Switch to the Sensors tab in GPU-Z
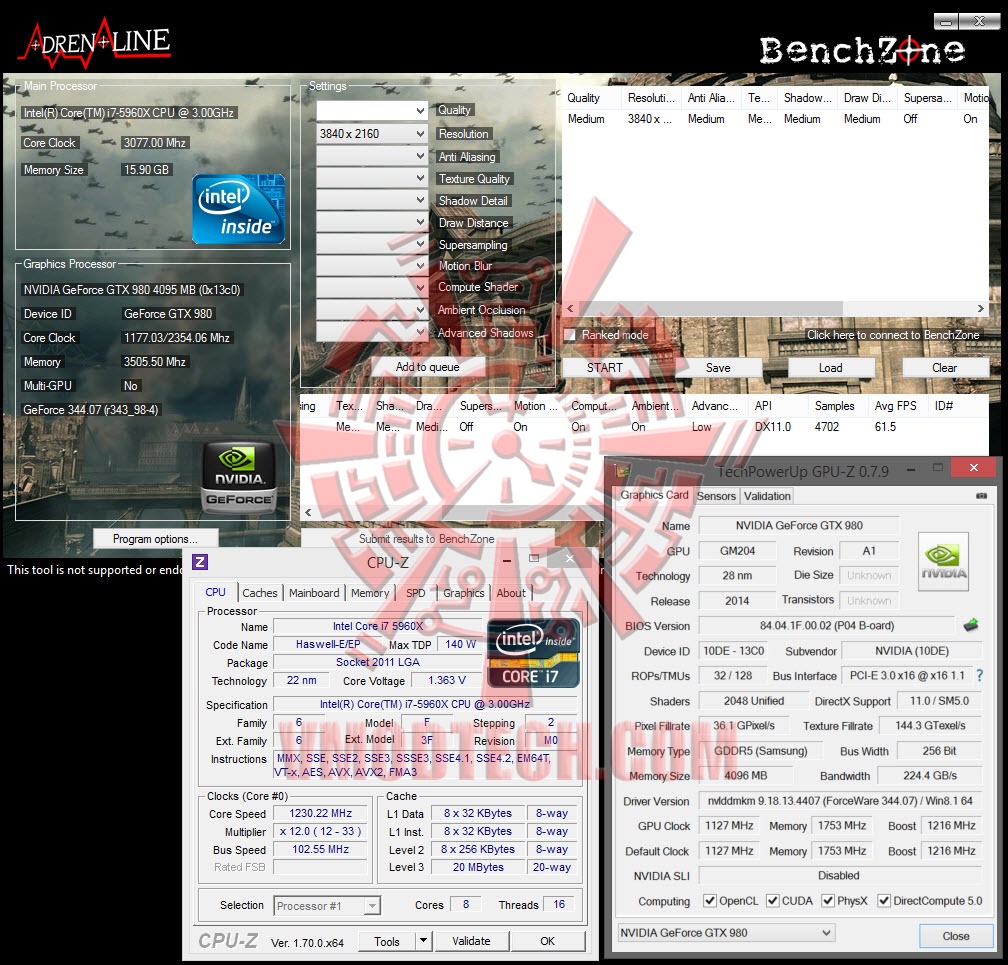 716,496
